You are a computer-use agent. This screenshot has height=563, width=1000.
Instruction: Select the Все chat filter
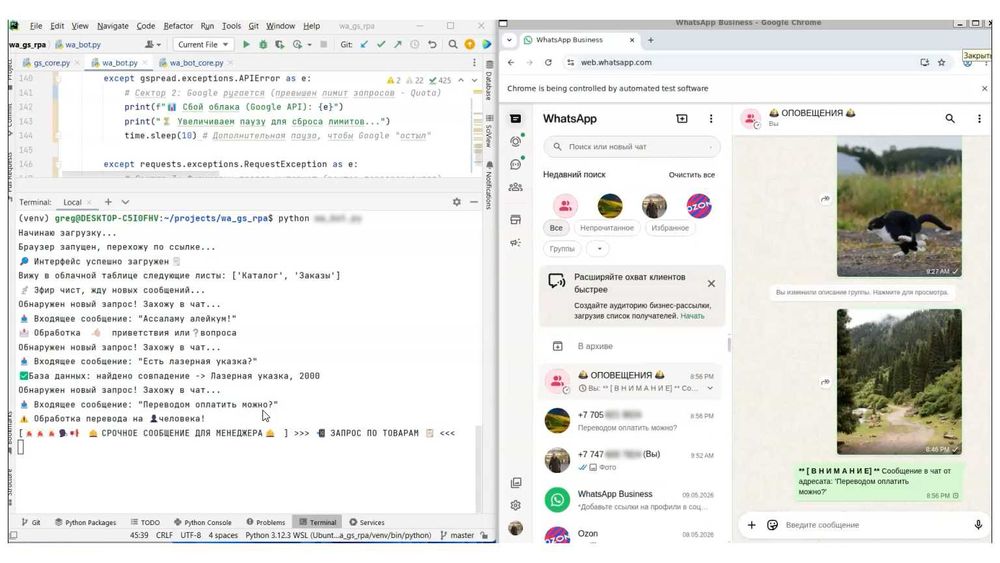(x=556, y=228)
